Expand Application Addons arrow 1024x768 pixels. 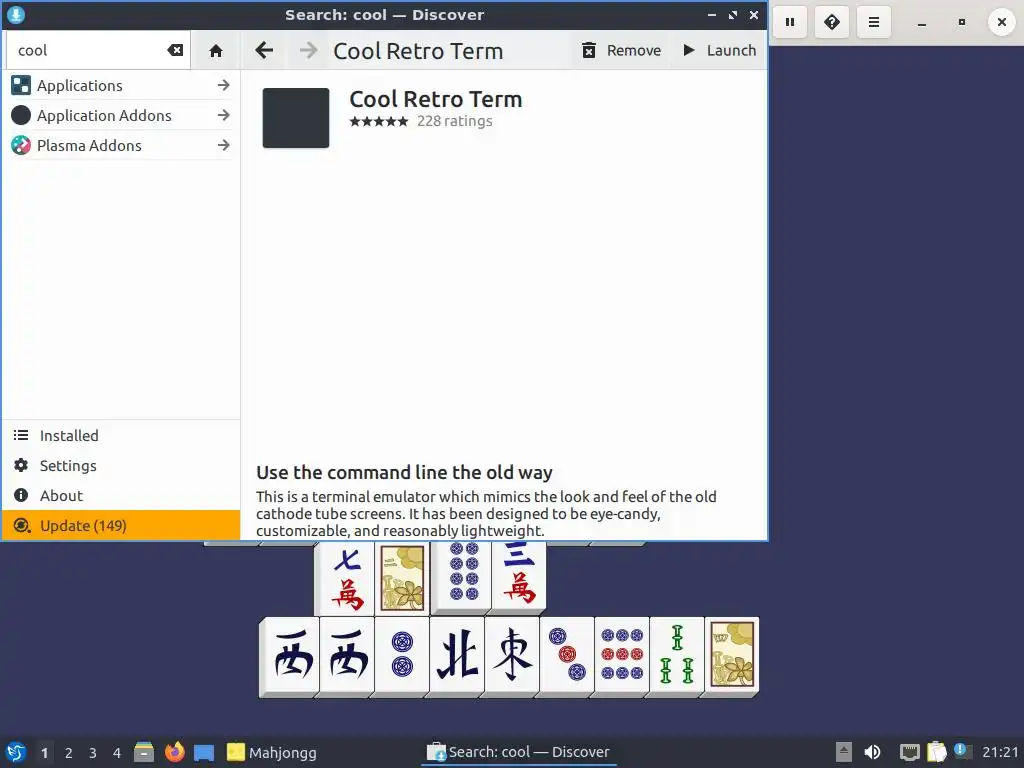click(223, 116)
